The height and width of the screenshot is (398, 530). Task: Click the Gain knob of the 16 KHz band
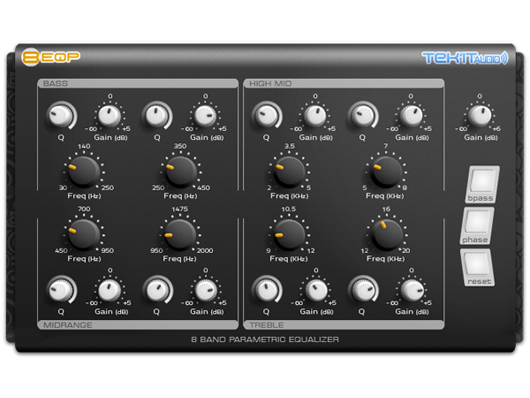(x=412, y=290)
